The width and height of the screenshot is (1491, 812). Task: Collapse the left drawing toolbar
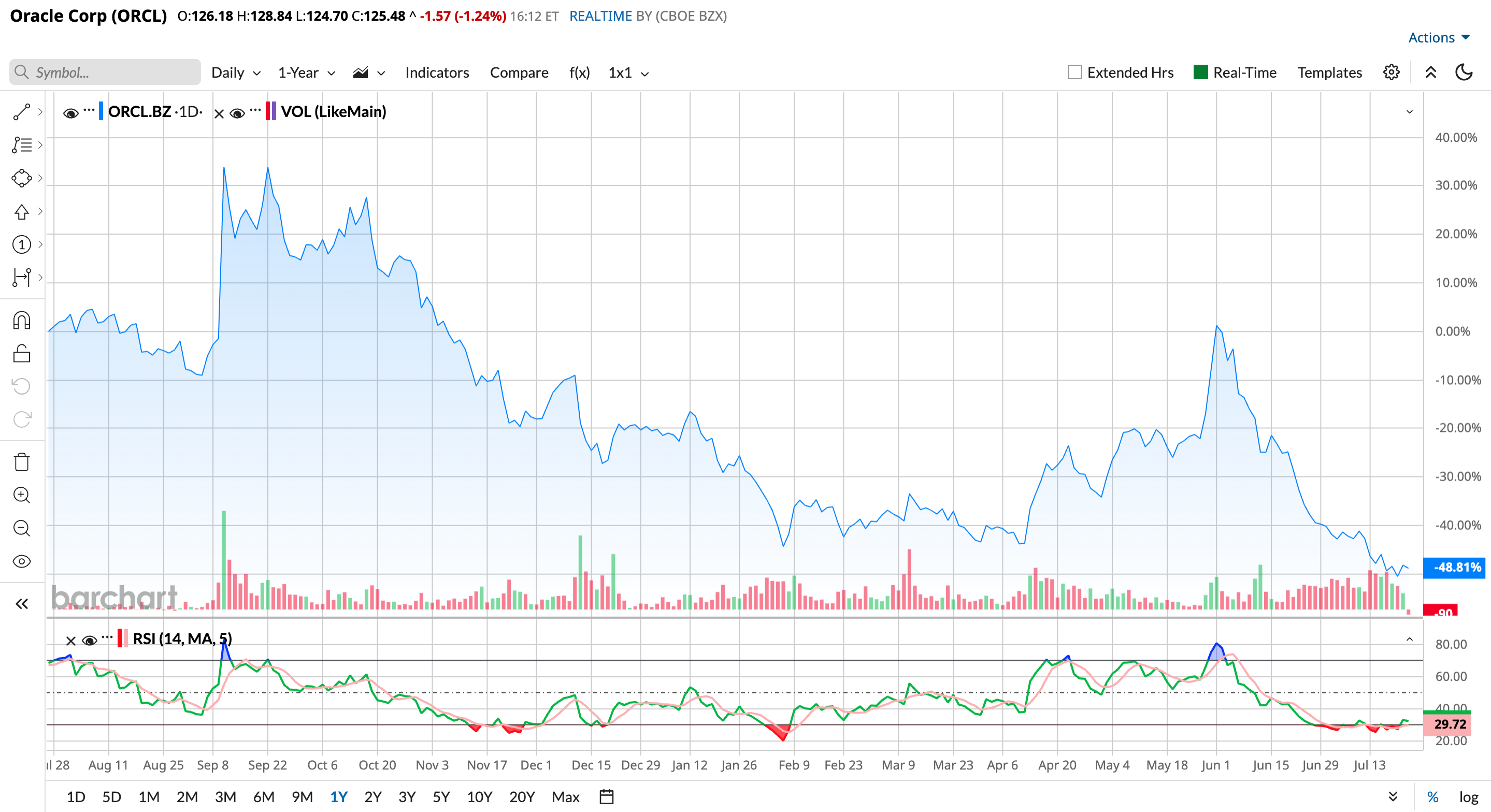21,604
